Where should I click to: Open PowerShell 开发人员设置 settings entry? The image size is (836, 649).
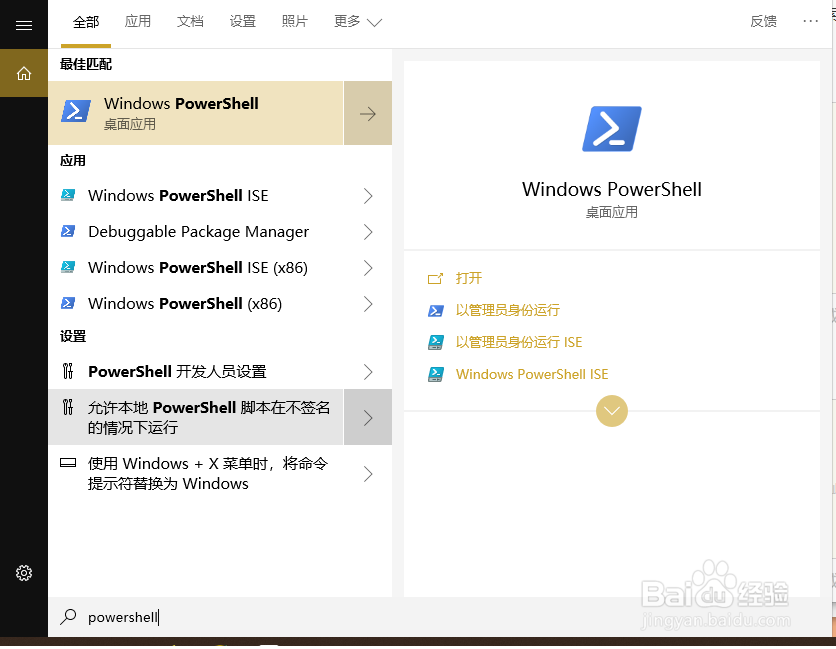[x=173, y=371]
